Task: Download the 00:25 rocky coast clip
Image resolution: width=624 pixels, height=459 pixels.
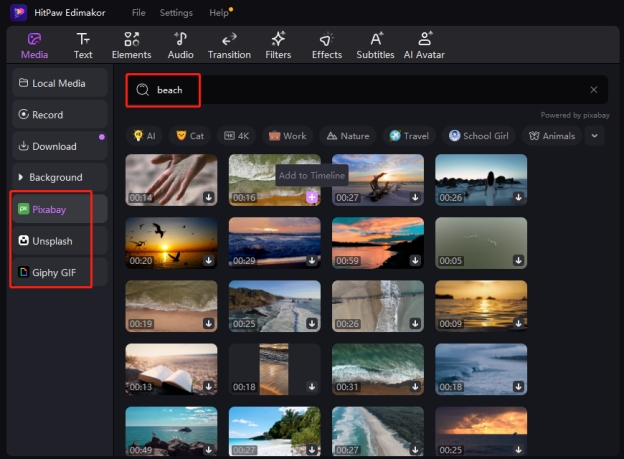Action: (312, 323)
